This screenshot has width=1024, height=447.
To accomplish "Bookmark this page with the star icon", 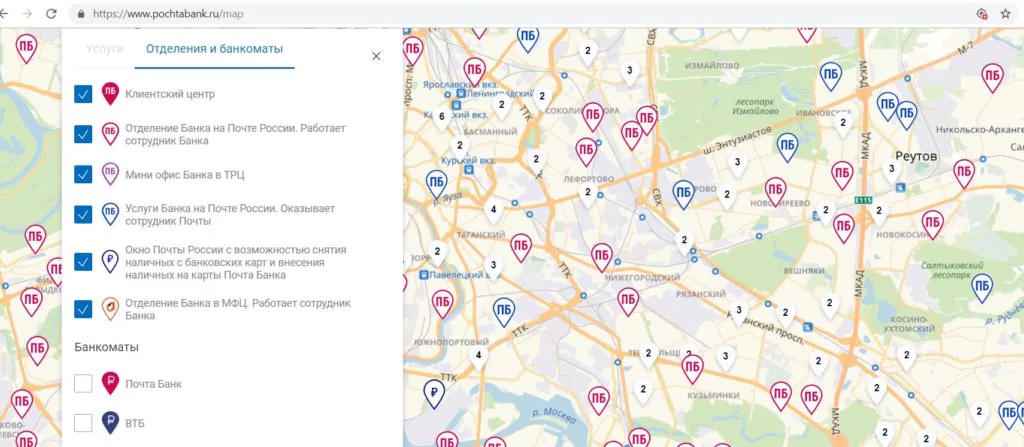I will (1006, 13).
